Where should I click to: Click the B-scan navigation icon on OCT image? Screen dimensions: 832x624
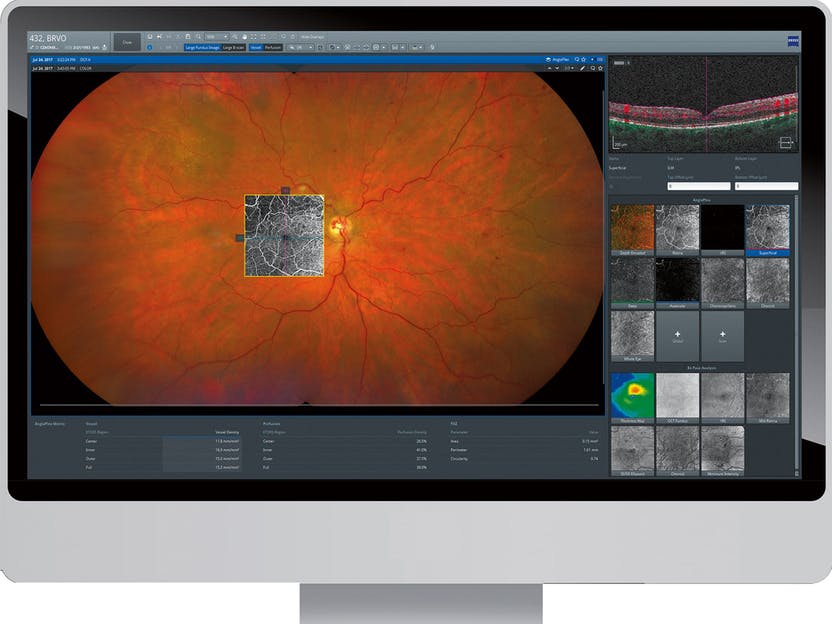(786, 142)
